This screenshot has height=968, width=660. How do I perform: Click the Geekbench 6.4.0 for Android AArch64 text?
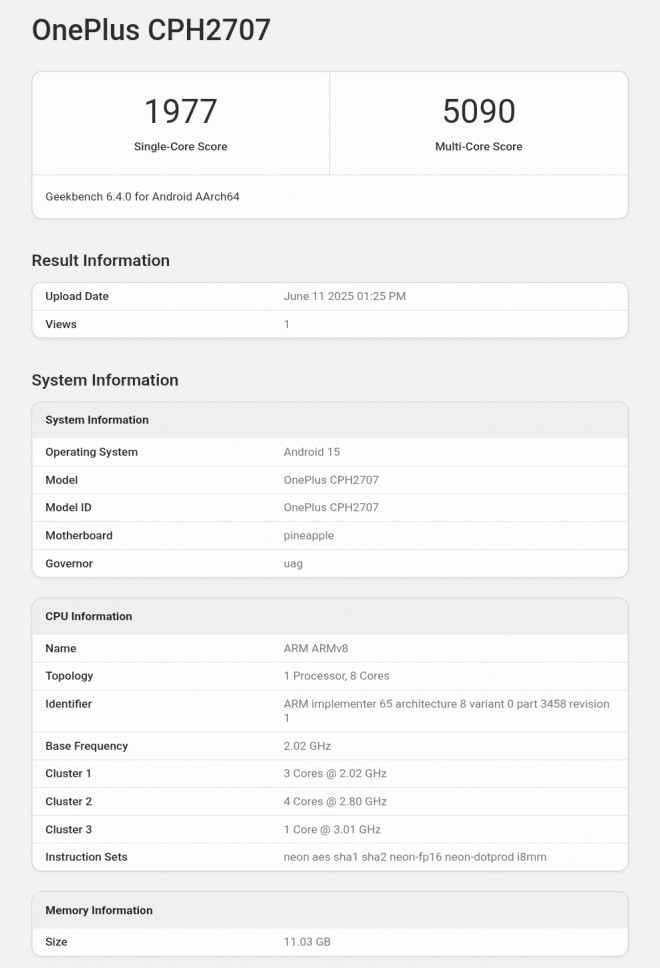142,197
